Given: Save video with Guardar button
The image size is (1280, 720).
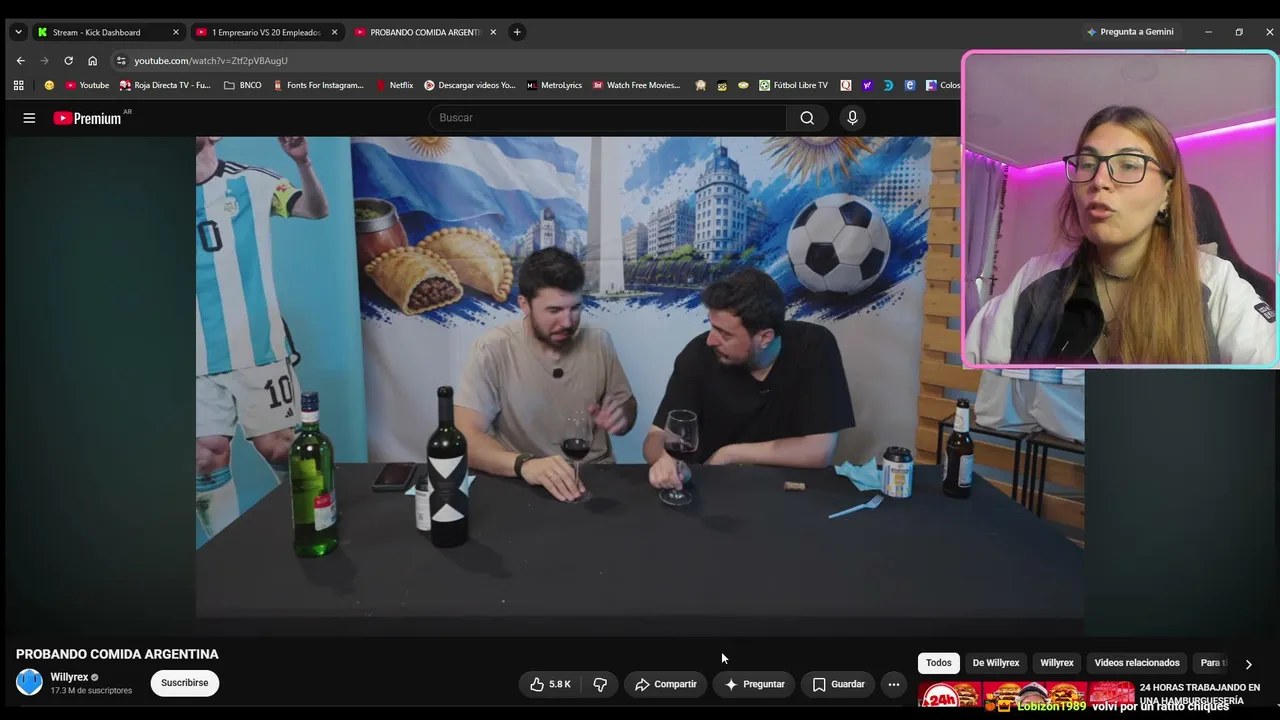Looking at the screenshot, I should 838,684.
